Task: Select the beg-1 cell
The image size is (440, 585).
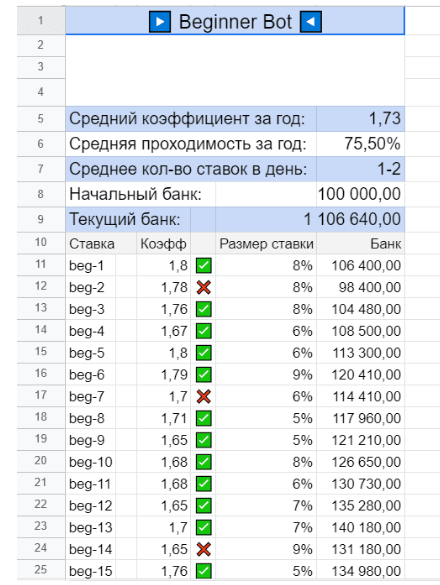Action: 91,266
